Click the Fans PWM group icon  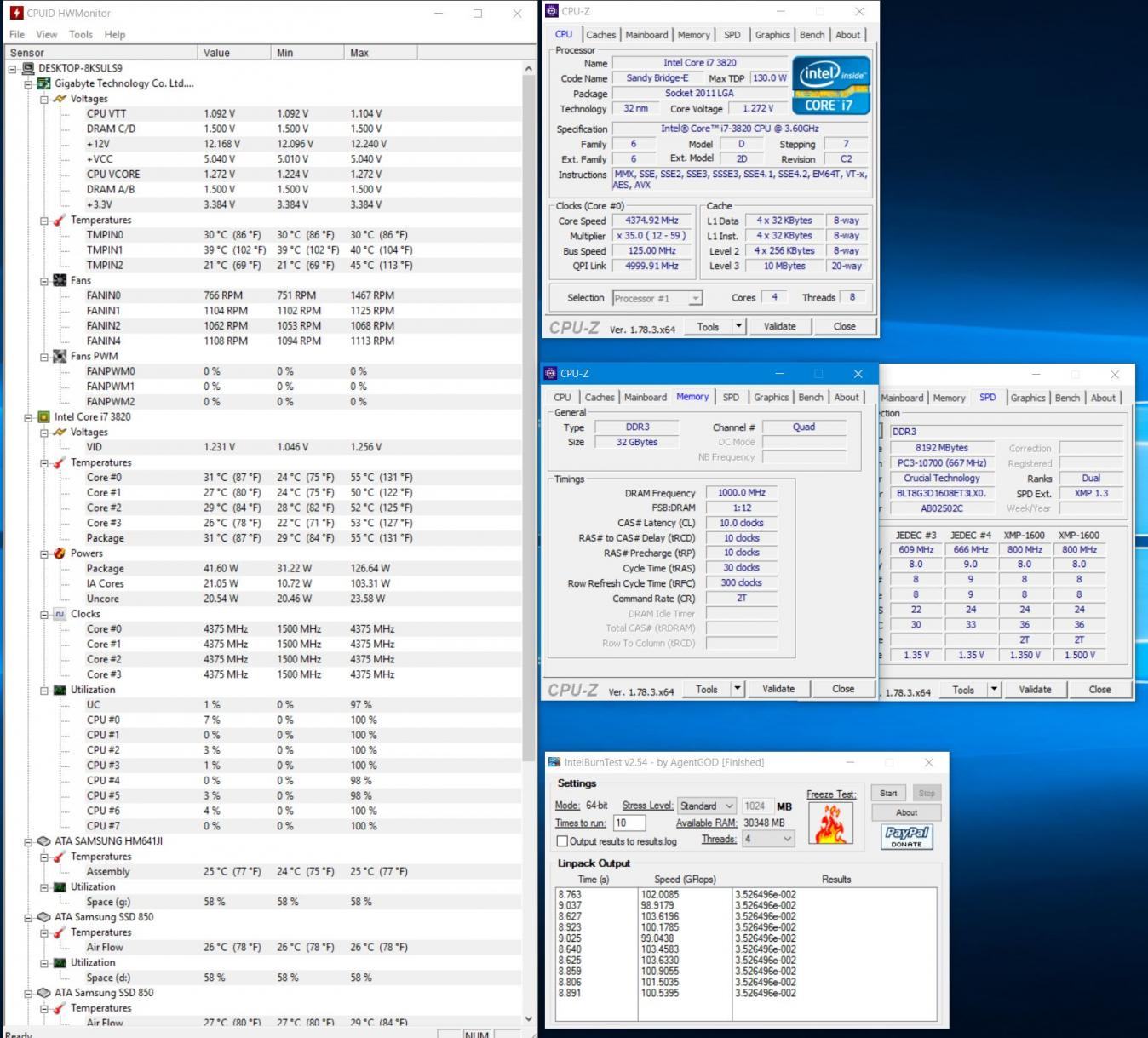coord(60,356)
